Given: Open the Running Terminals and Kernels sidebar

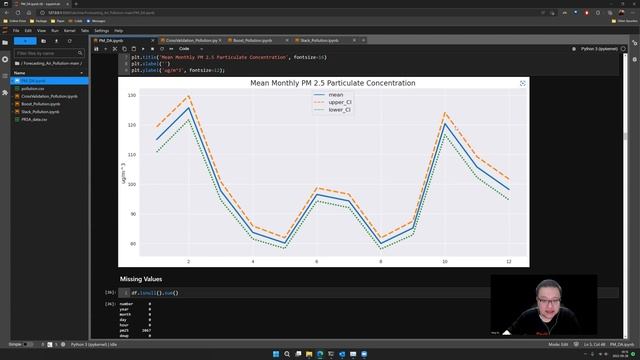Looking at the screenshot, I should pyautogui.click(x=5, y=59).
